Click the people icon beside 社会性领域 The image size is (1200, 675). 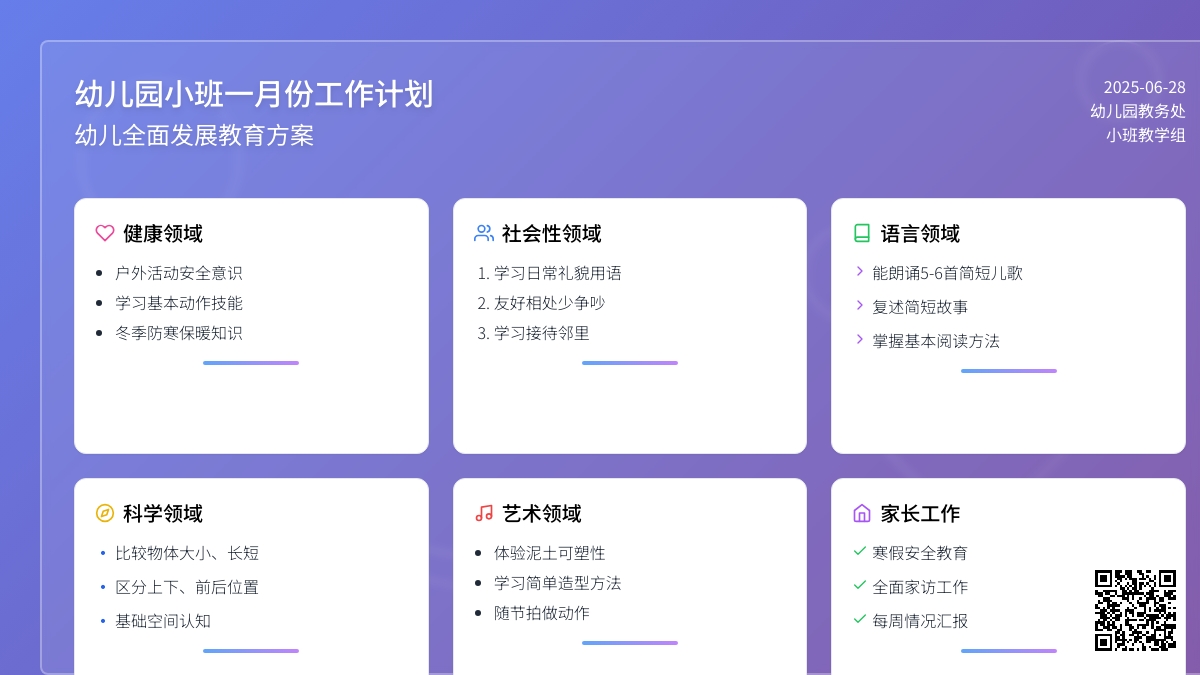[x=484, y=233]
